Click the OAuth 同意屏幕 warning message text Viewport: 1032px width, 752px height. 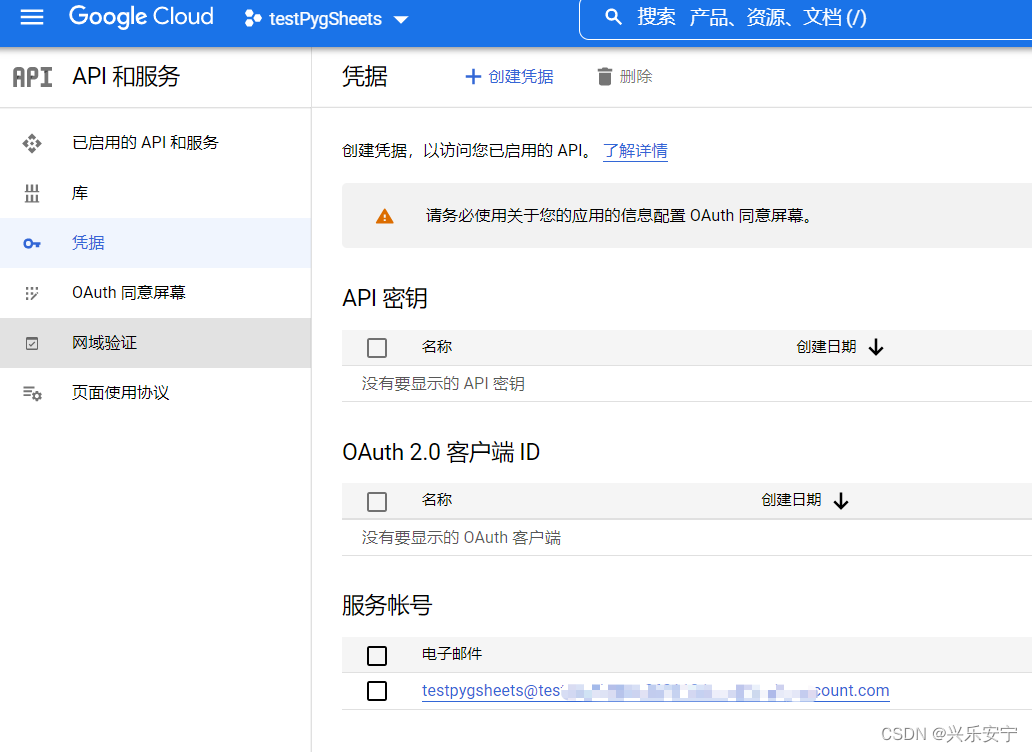coord(619,216)
